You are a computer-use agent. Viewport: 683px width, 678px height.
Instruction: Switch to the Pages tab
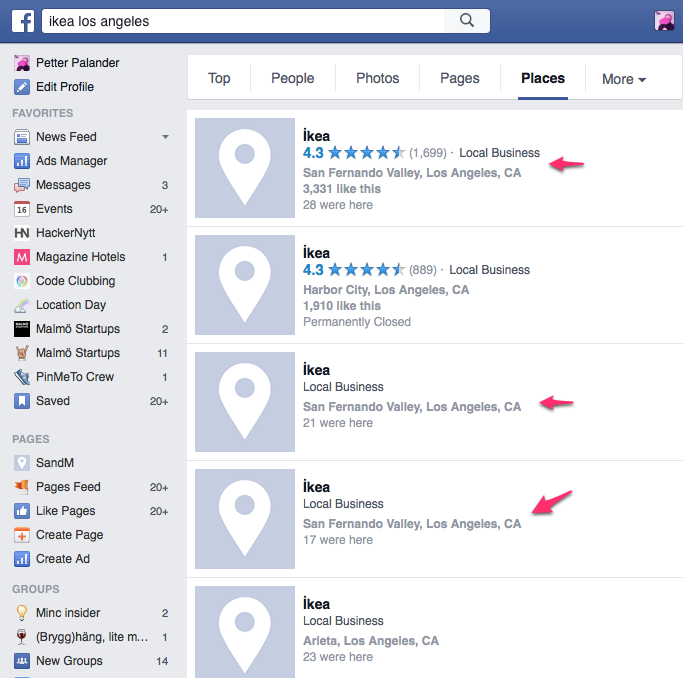point(460,78)
